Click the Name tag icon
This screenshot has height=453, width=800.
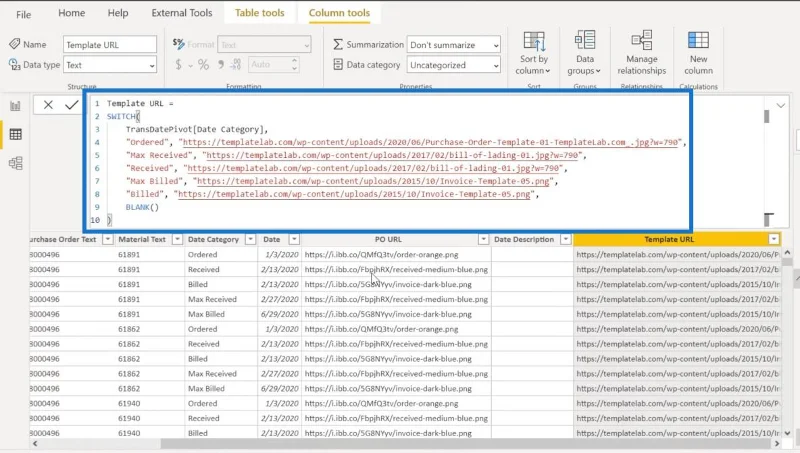15,44
